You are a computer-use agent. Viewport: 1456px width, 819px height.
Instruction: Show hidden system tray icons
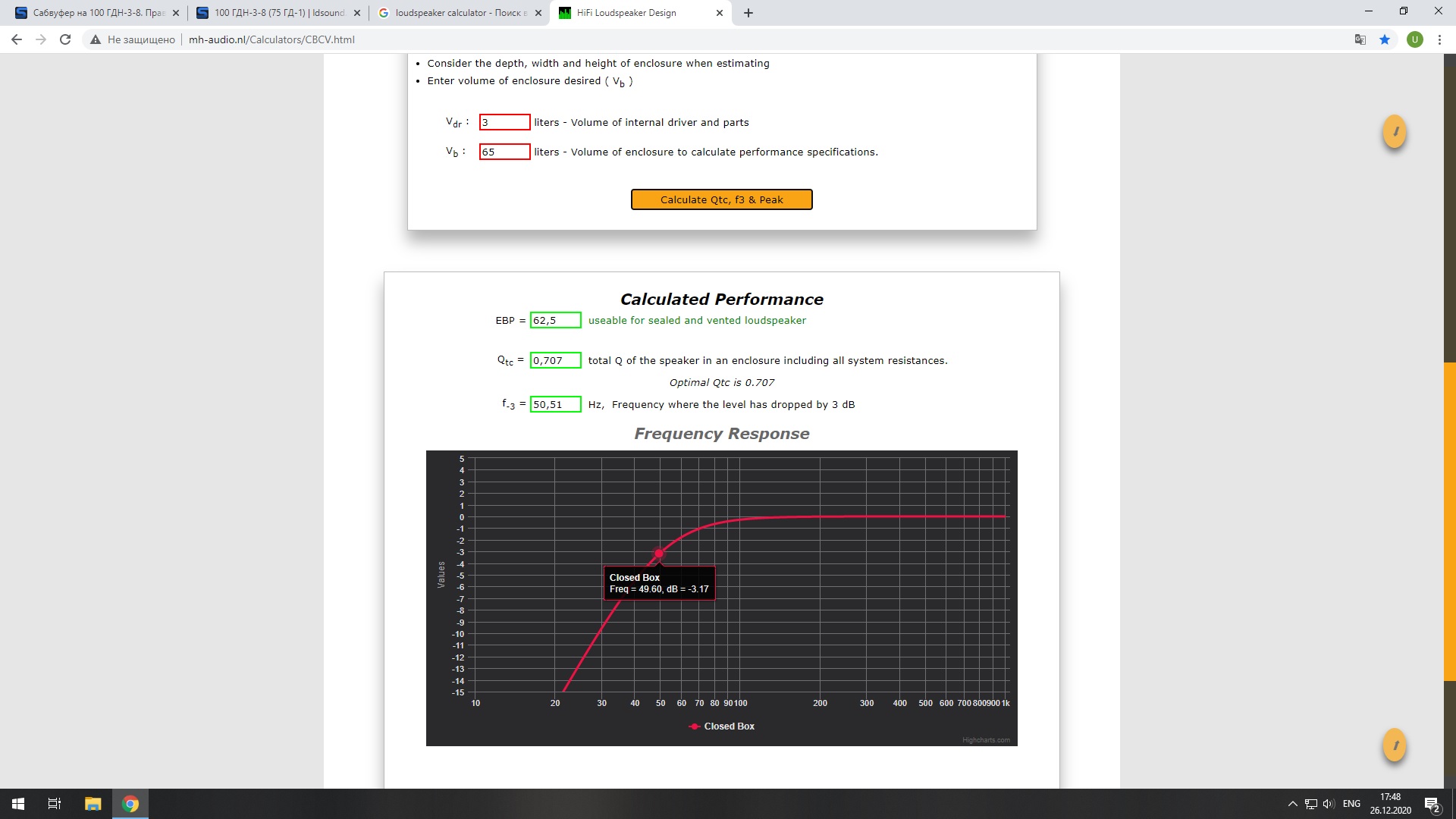[x=1292, y=804]
